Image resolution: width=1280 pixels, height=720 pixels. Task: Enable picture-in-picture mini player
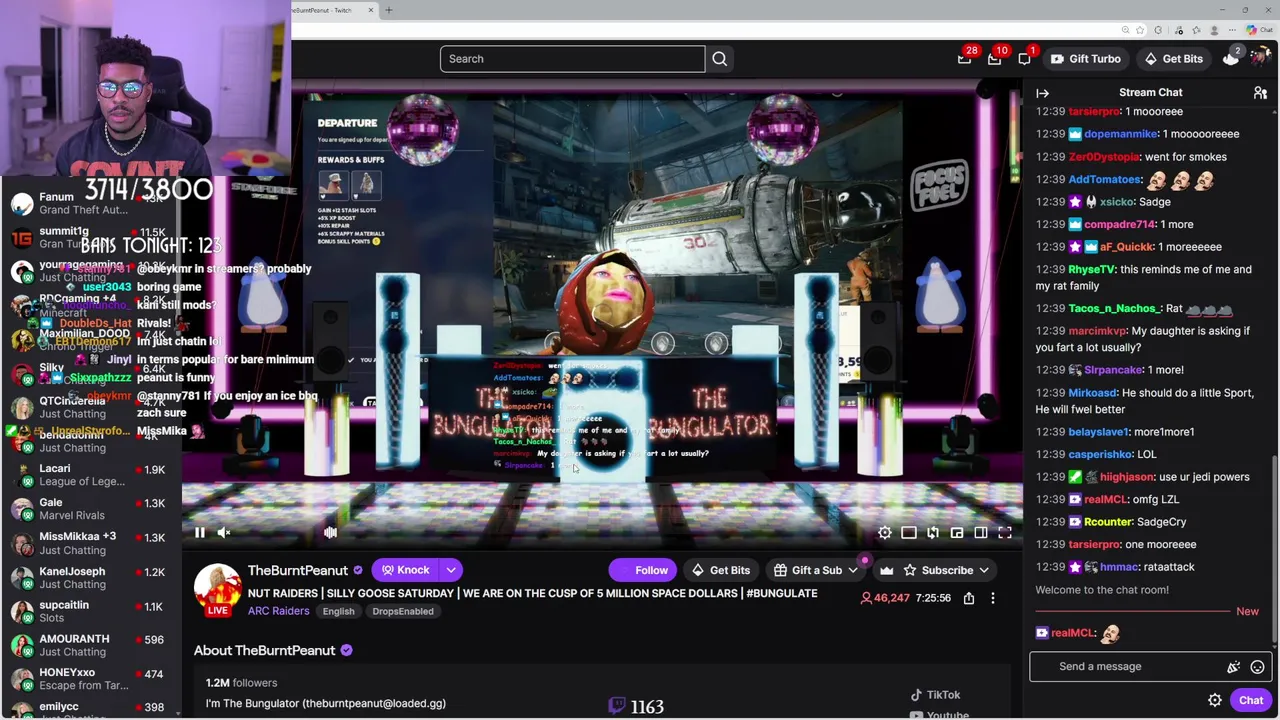tap(957, 533)
